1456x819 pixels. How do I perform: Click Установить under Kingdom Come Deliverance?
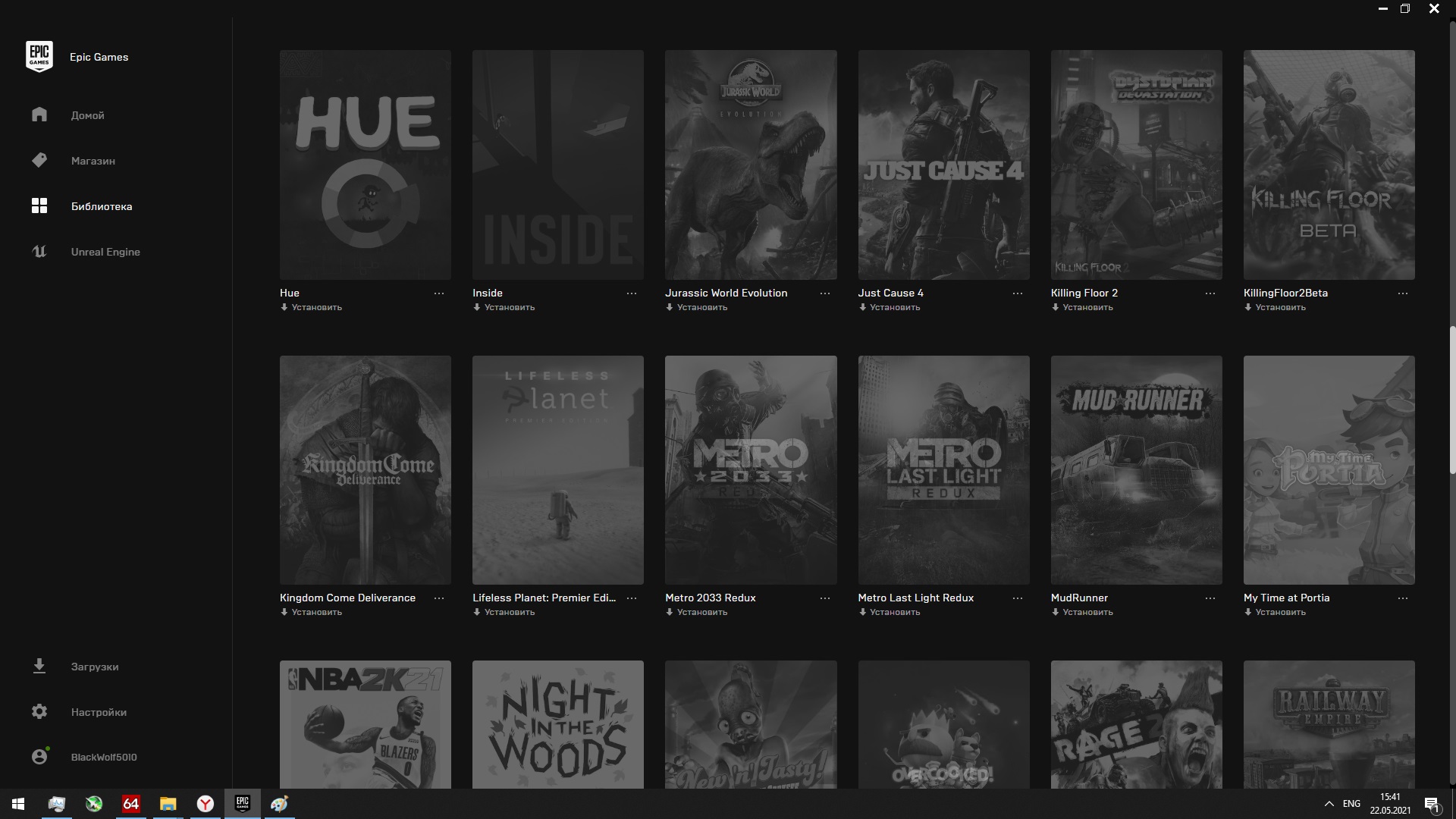click(317, 612)
